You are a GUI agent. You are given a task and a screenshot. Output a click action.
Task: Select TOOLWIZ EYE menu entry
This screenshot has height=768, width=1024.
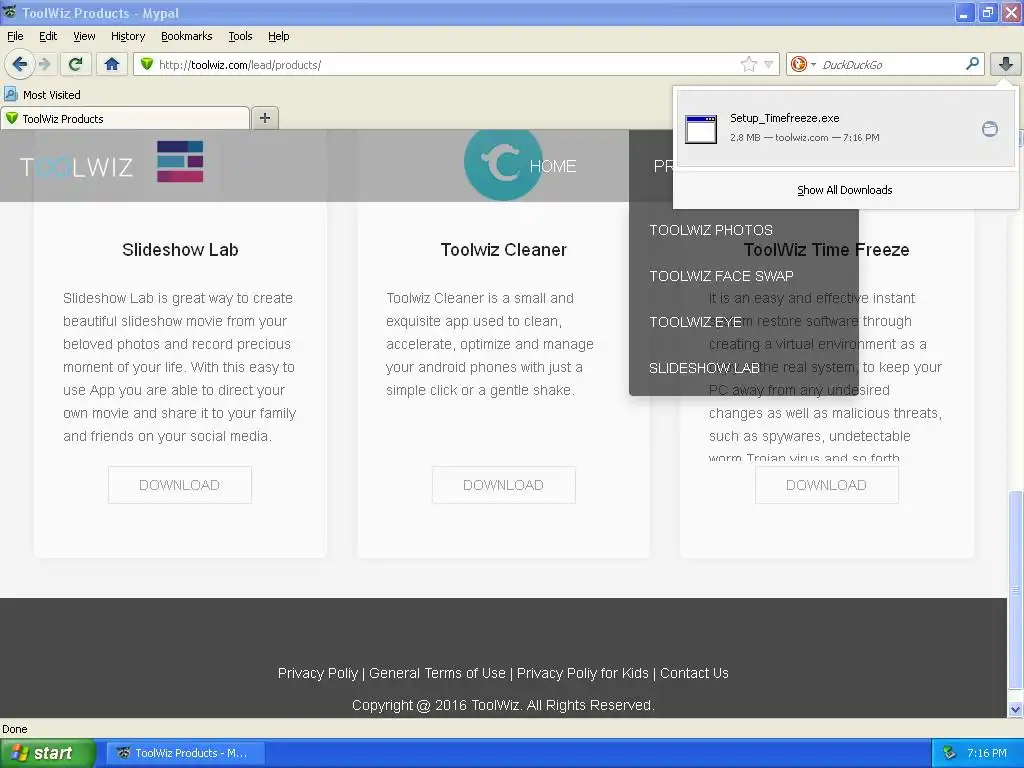695,322
